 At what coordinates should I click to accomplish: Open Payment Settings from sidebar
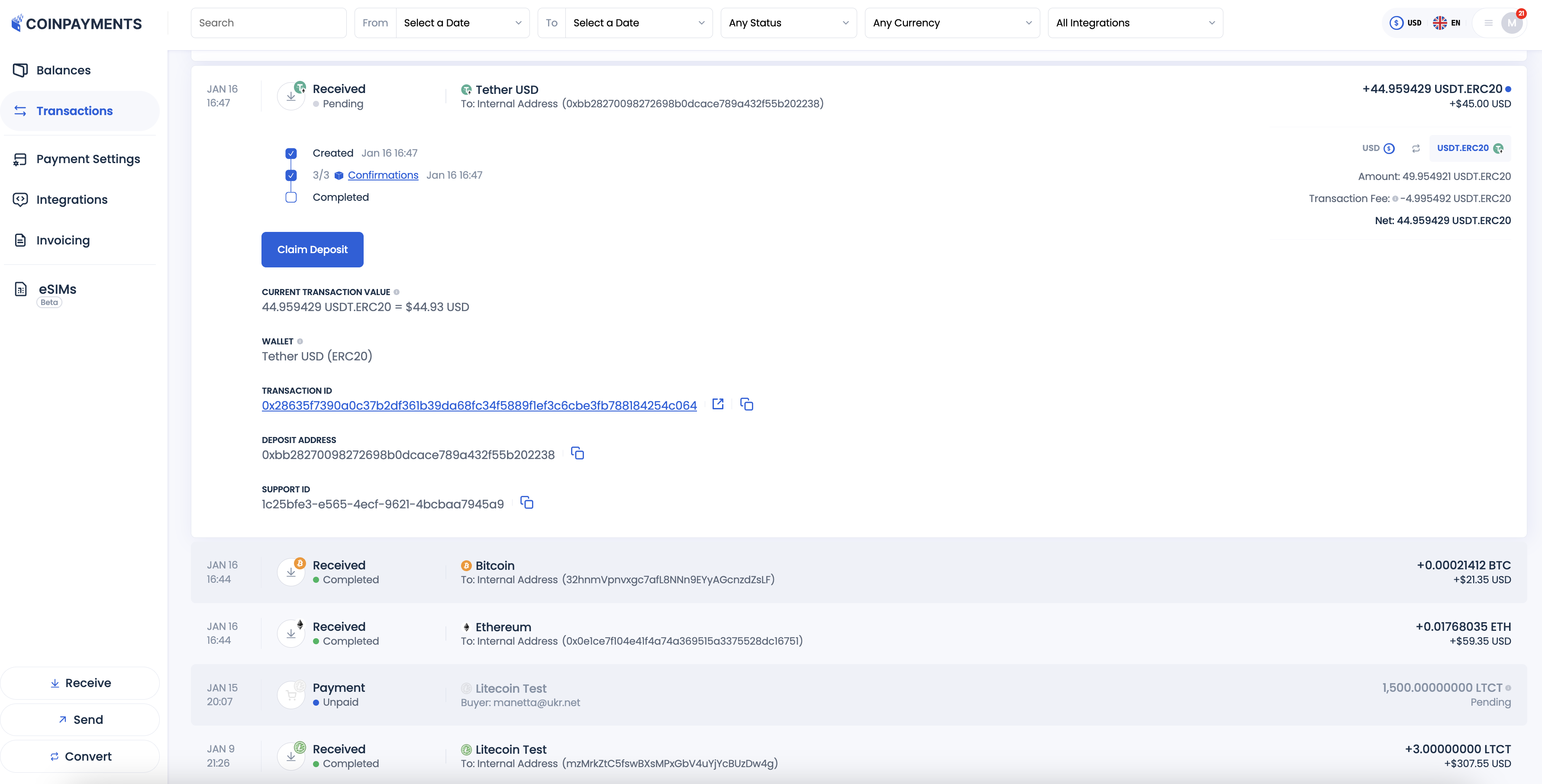pos(87,159)
